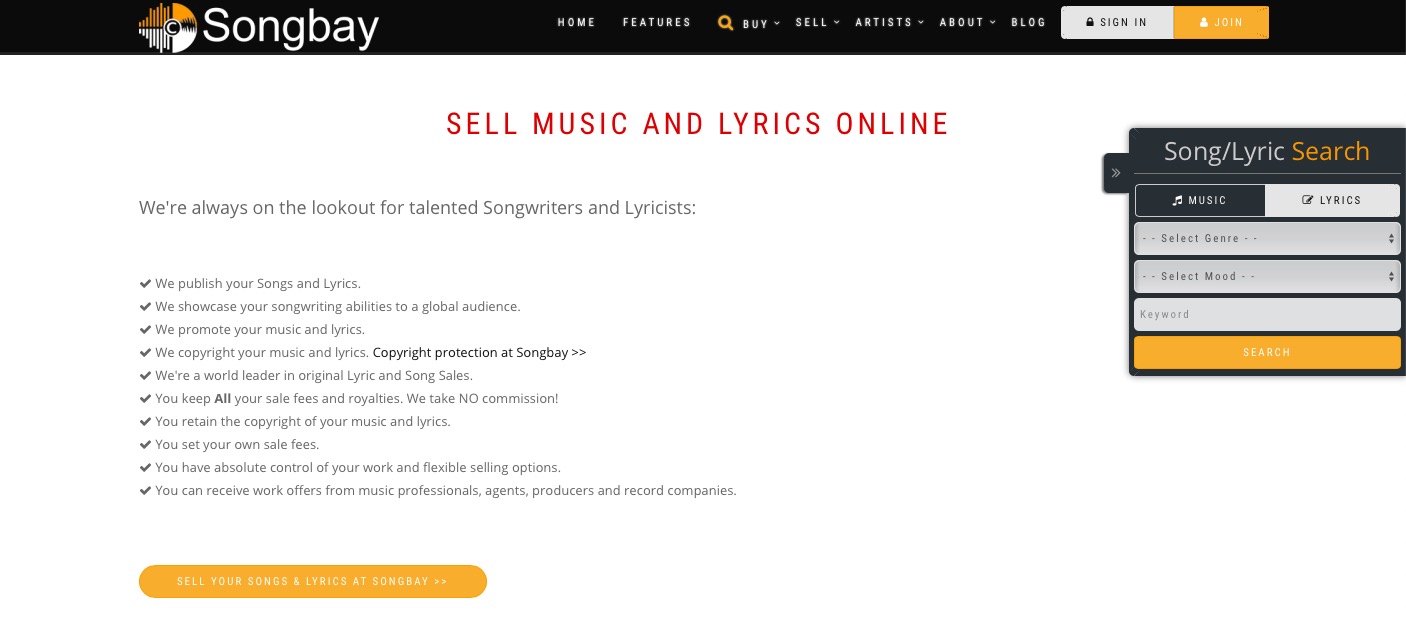Open the Select Mood dropdown
This screenshot has height=637, width=1406.
tap(1267, 276)
